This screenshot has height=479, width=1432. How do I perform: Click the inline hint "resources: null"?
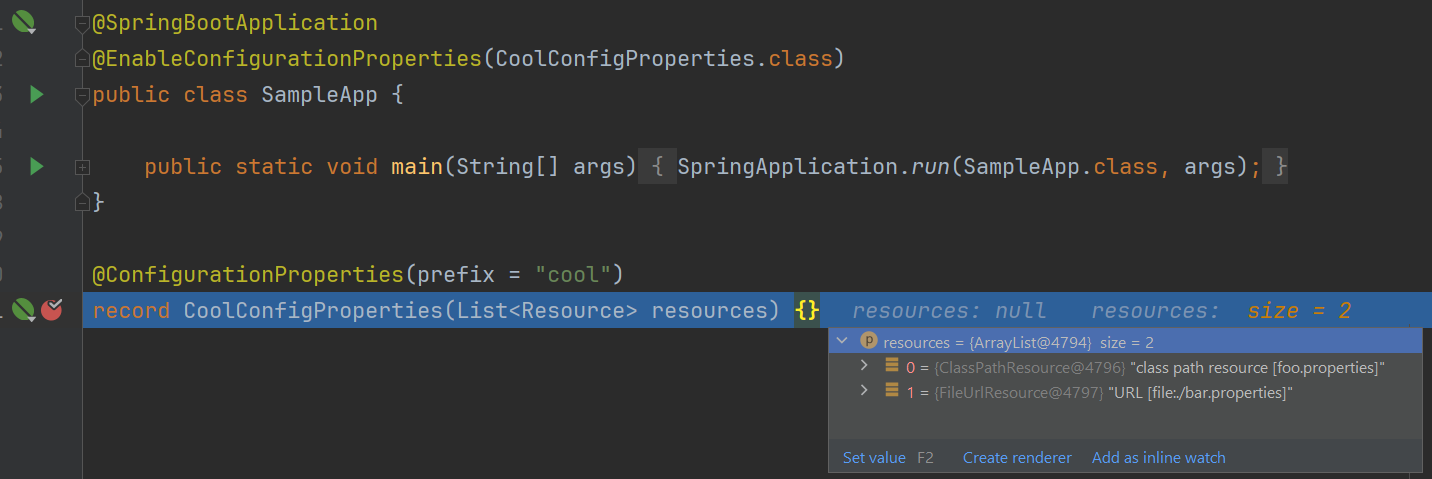pyautogui.click(x=949, y=311)
